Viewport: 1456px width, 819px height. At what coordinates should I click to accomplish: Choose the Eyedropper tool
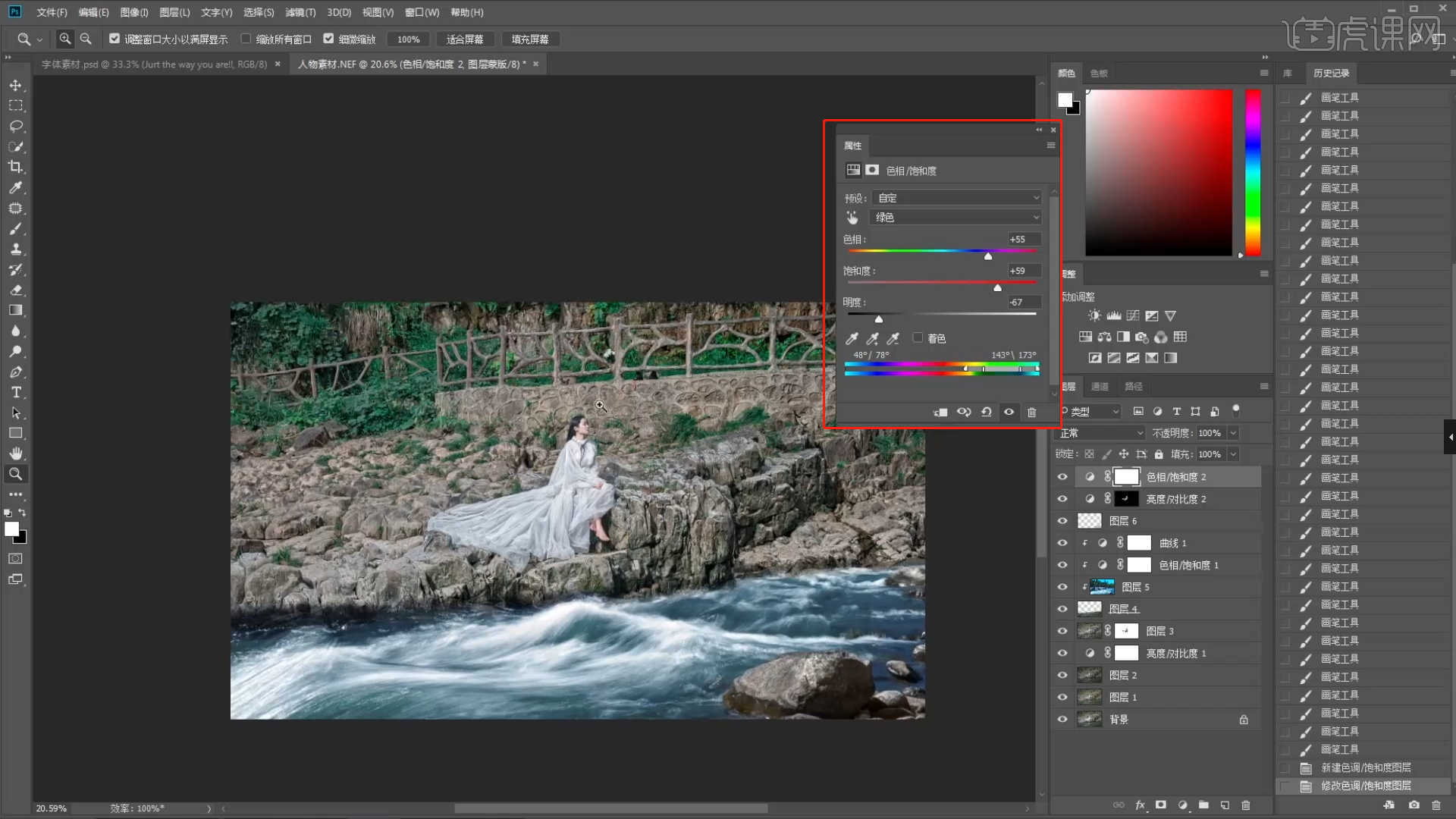tap(16, 187)
